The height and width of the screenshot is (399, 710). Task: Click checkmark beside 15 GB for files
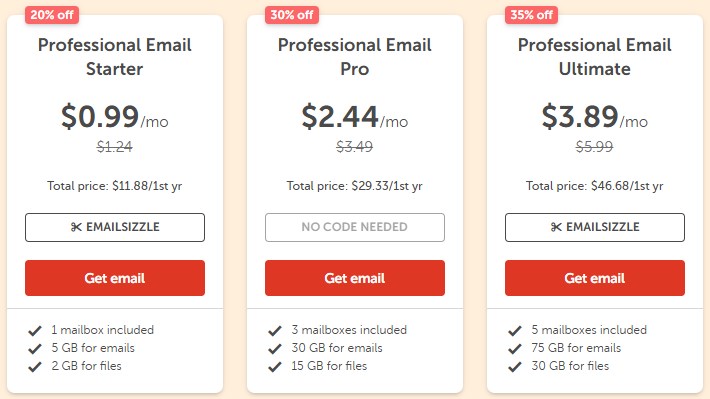pos(275,366)
